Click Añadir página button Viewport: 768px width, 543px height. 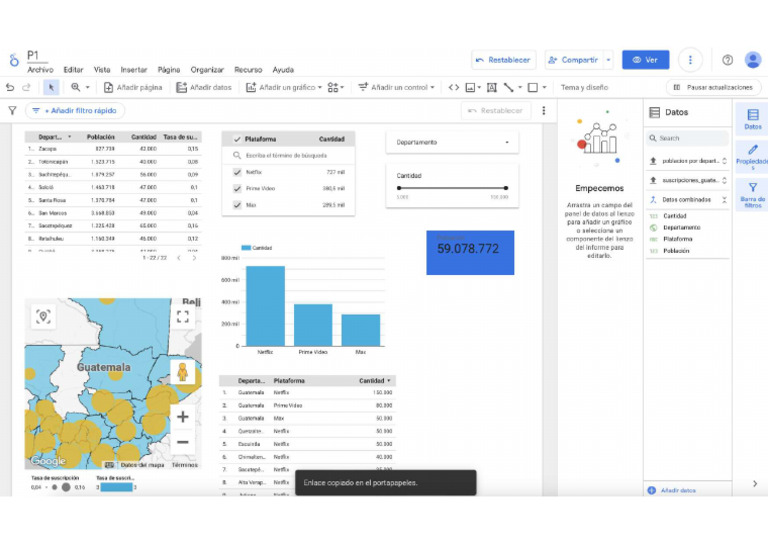133,87
